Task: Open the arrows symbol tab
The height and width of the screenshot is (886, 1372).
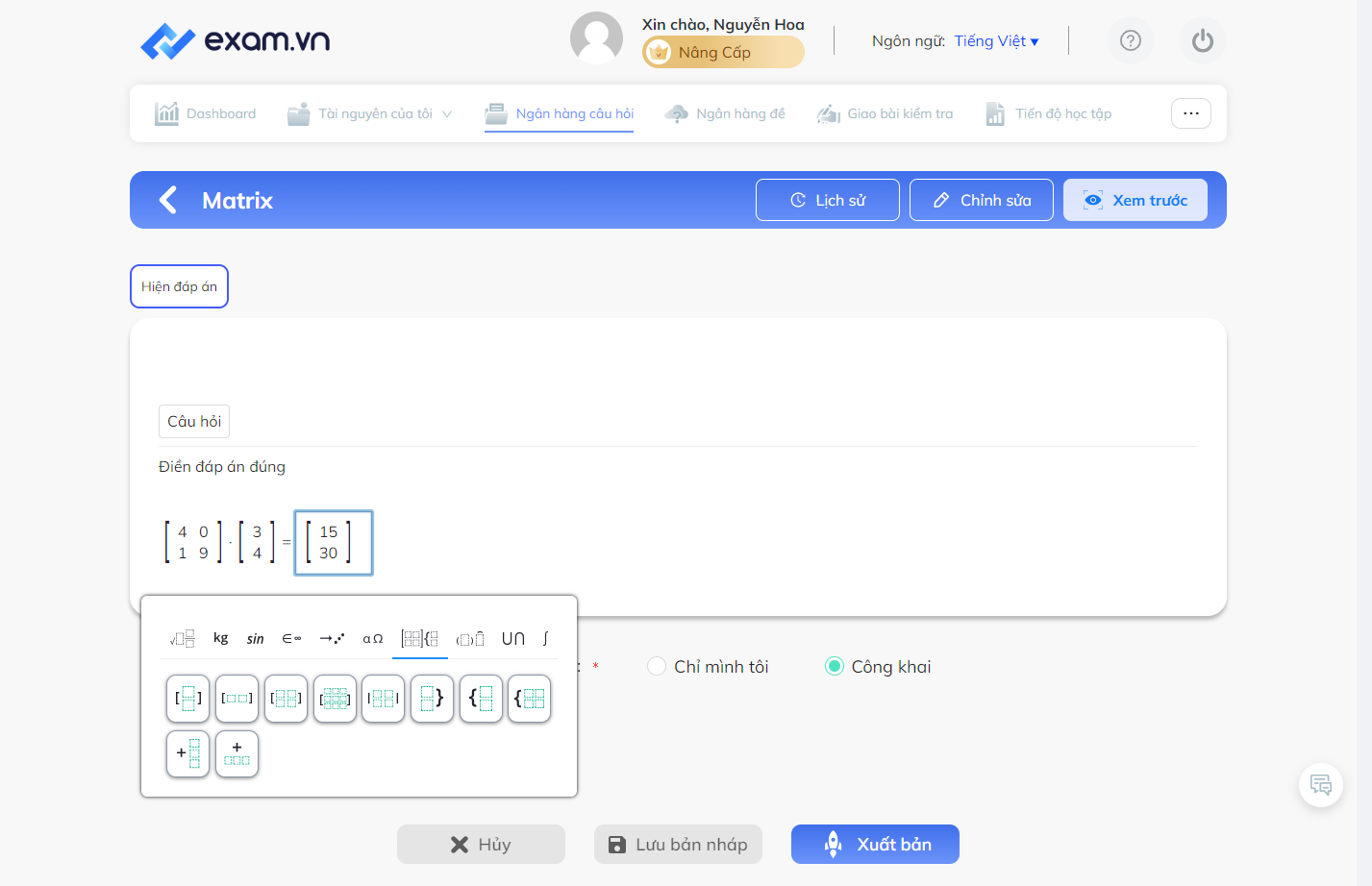Action: click(x=332, y=638)
